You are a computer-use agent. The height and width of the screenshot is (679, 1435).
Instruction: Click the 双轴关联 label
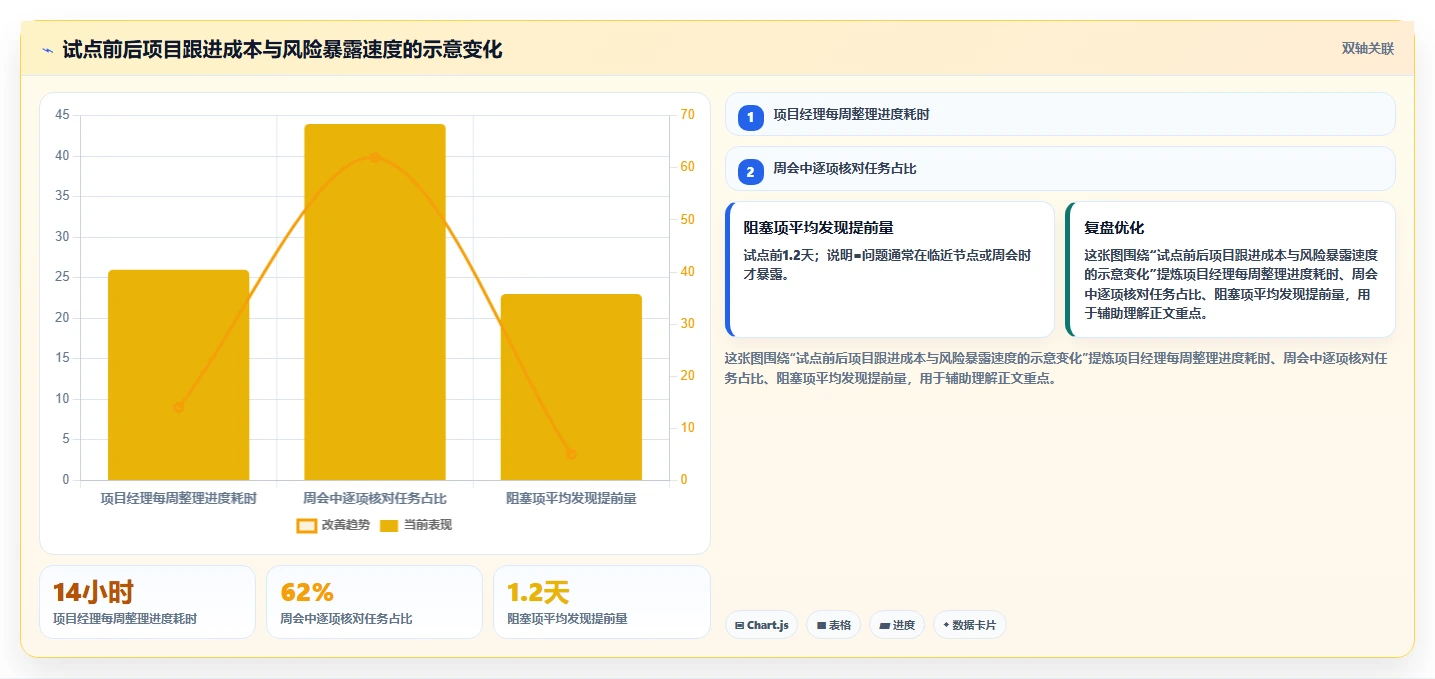(x=1368, y=49)
